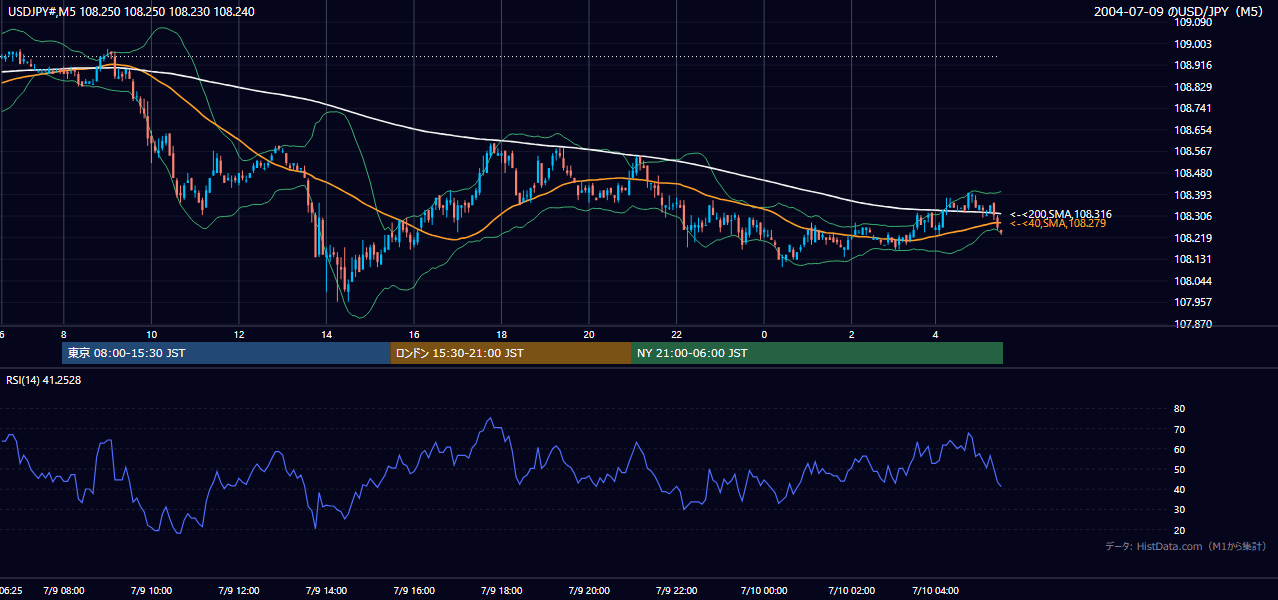Click the 7/10 00:00 date axis label
The height and width of the screenshot is (600, 1278).
[764, 591]
